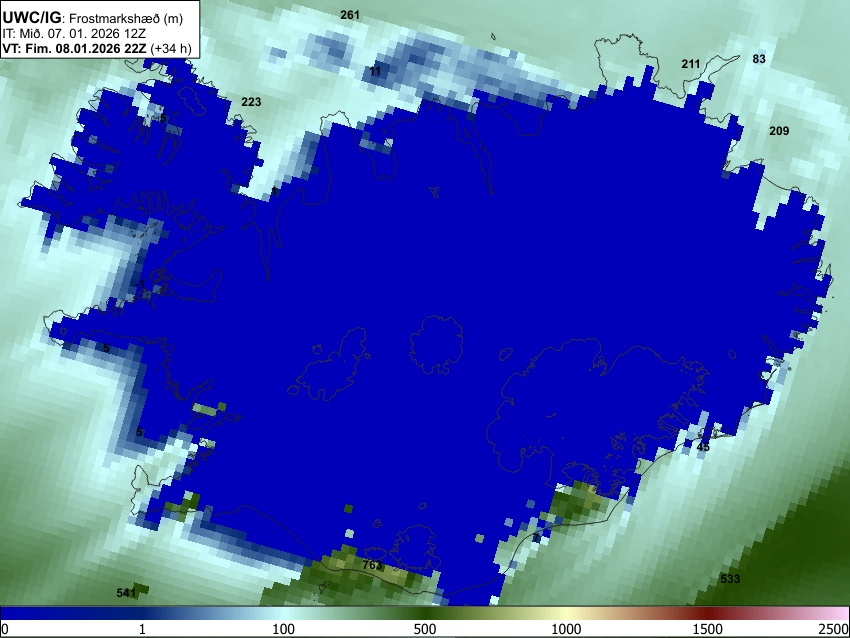
Task: Click the Frostmarkshæð (m) label
Action: (x=126, y=18)
